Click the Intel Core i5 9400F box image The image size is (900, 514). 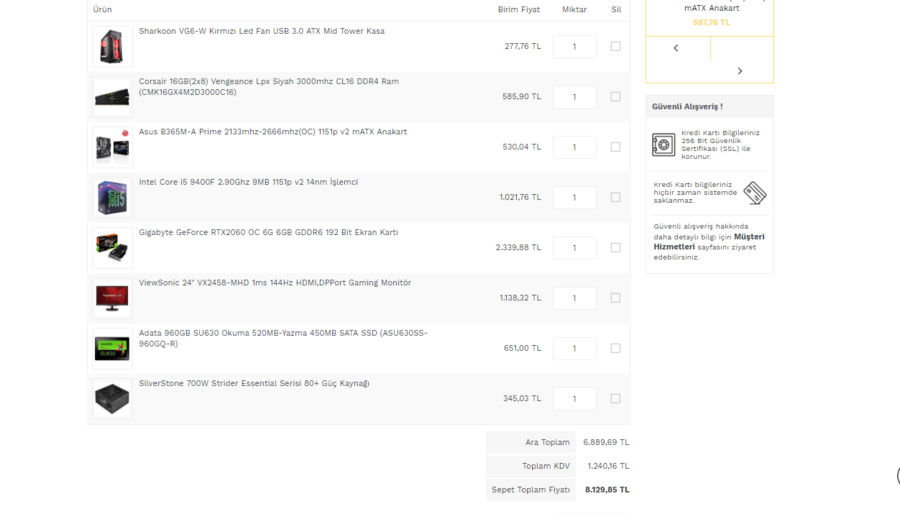(x=112, y=197)
